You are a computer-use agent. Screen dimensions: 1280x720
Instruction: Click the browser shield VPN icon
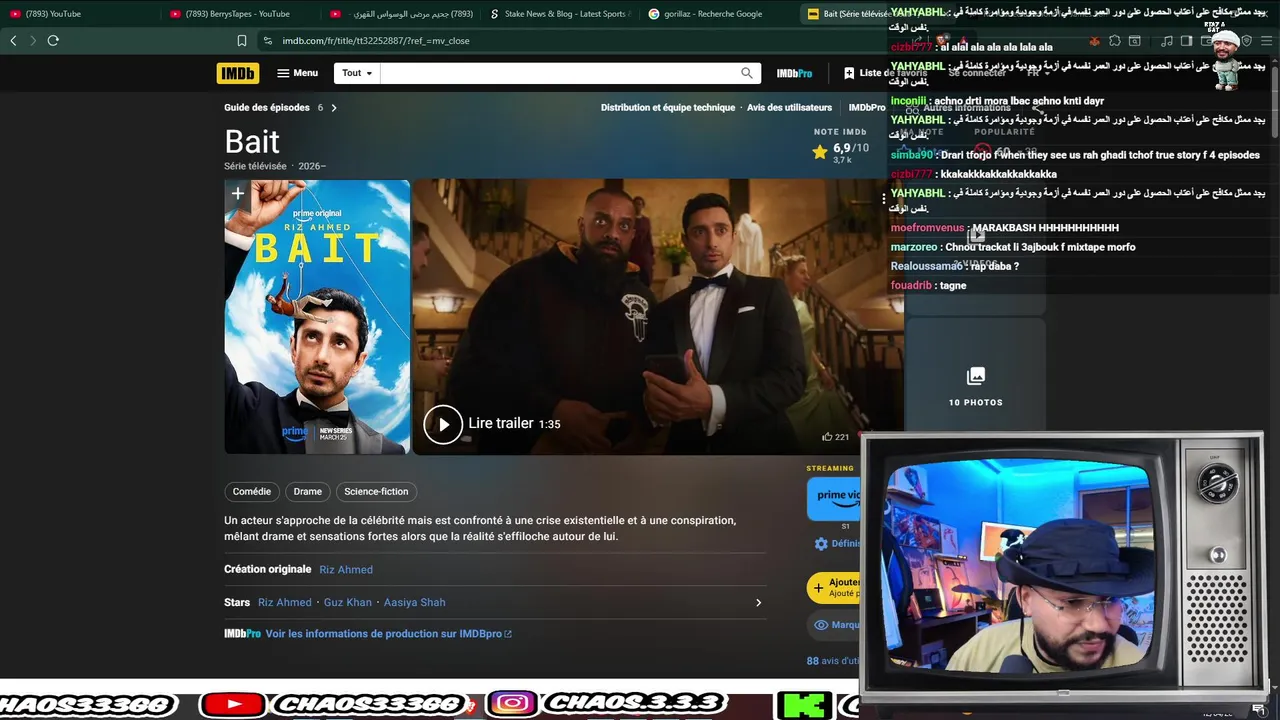[x=1246, y=41]
